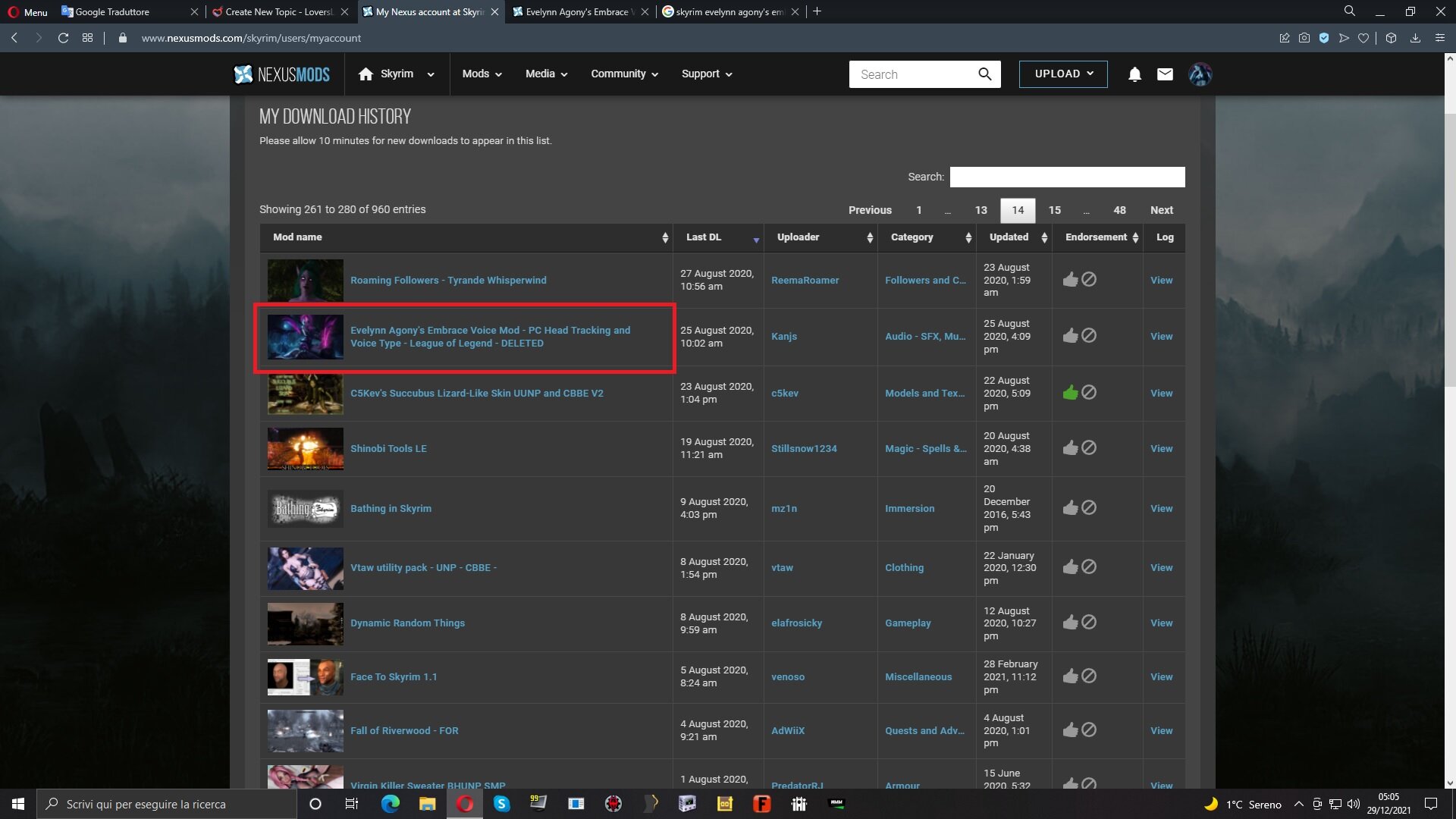Viewport: 1456px width, 819px height.
Task: Jump to page 1 of download history
Action: 918,210
